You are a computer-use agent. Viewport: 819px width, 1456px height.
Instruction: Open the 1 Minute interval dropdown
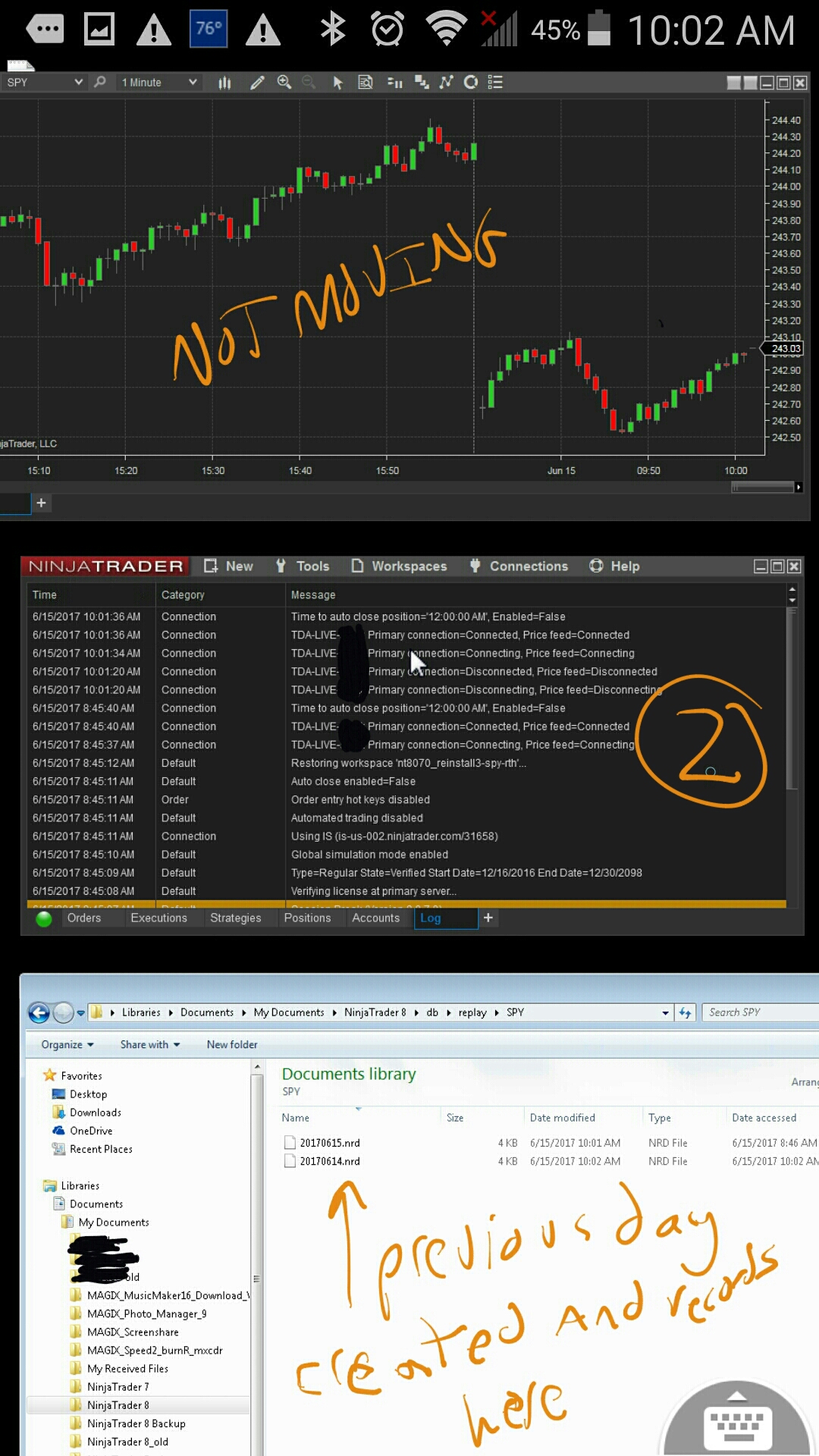pyautogui.click(x=159, y=82)
